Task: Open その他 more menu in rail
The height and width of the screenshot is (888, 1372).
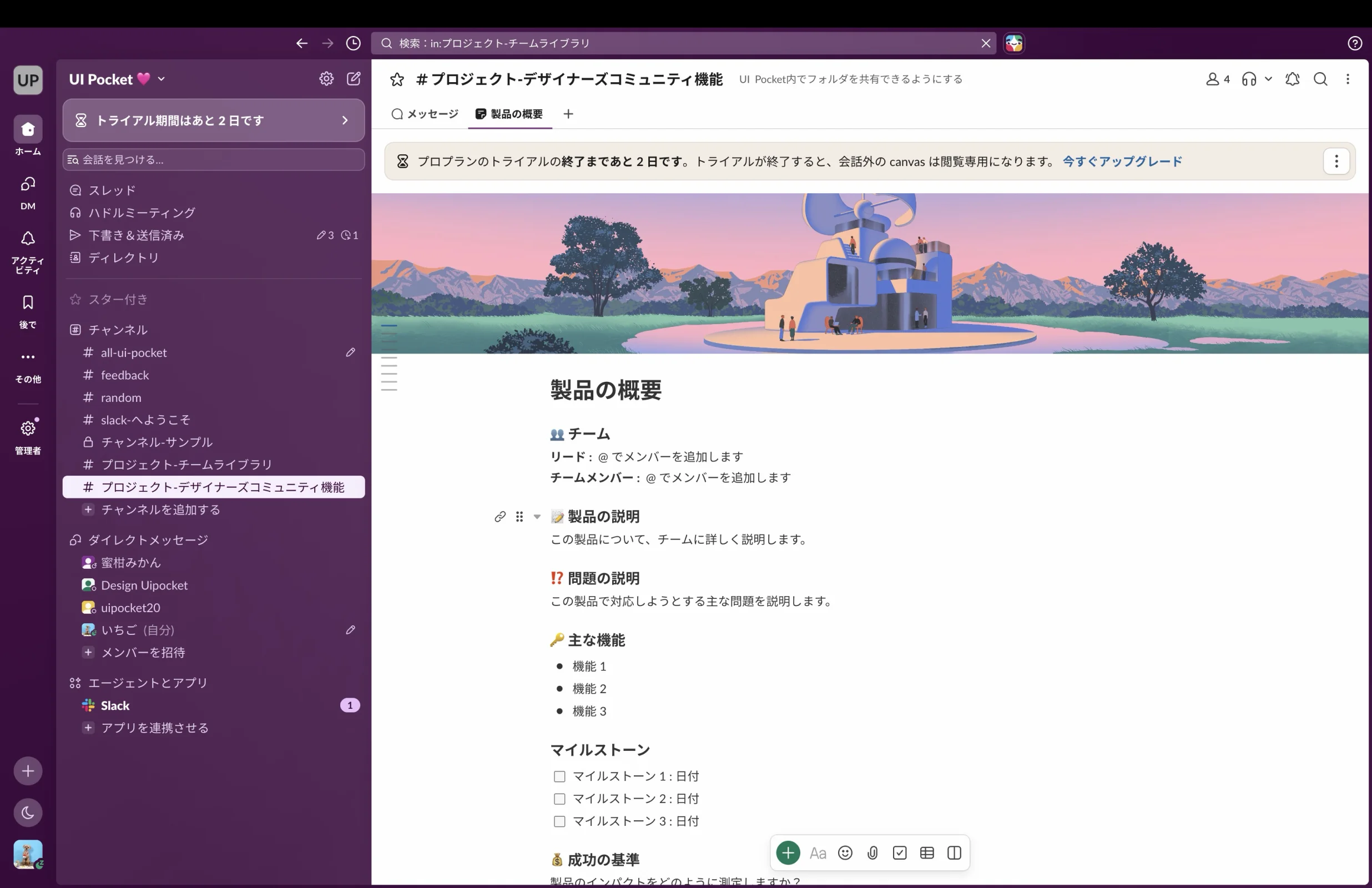Action: coord(28,367)
